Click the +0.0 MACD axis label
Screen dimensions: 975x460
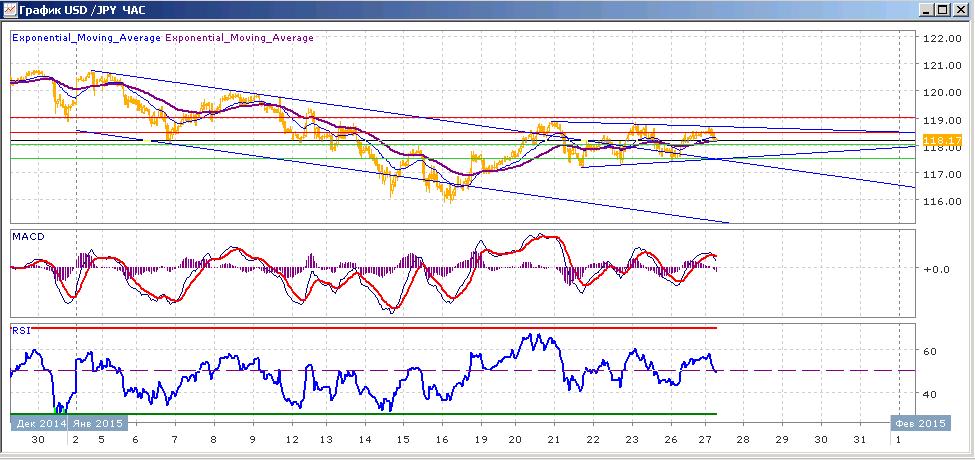pyautogui.click(x=936, y=270)
